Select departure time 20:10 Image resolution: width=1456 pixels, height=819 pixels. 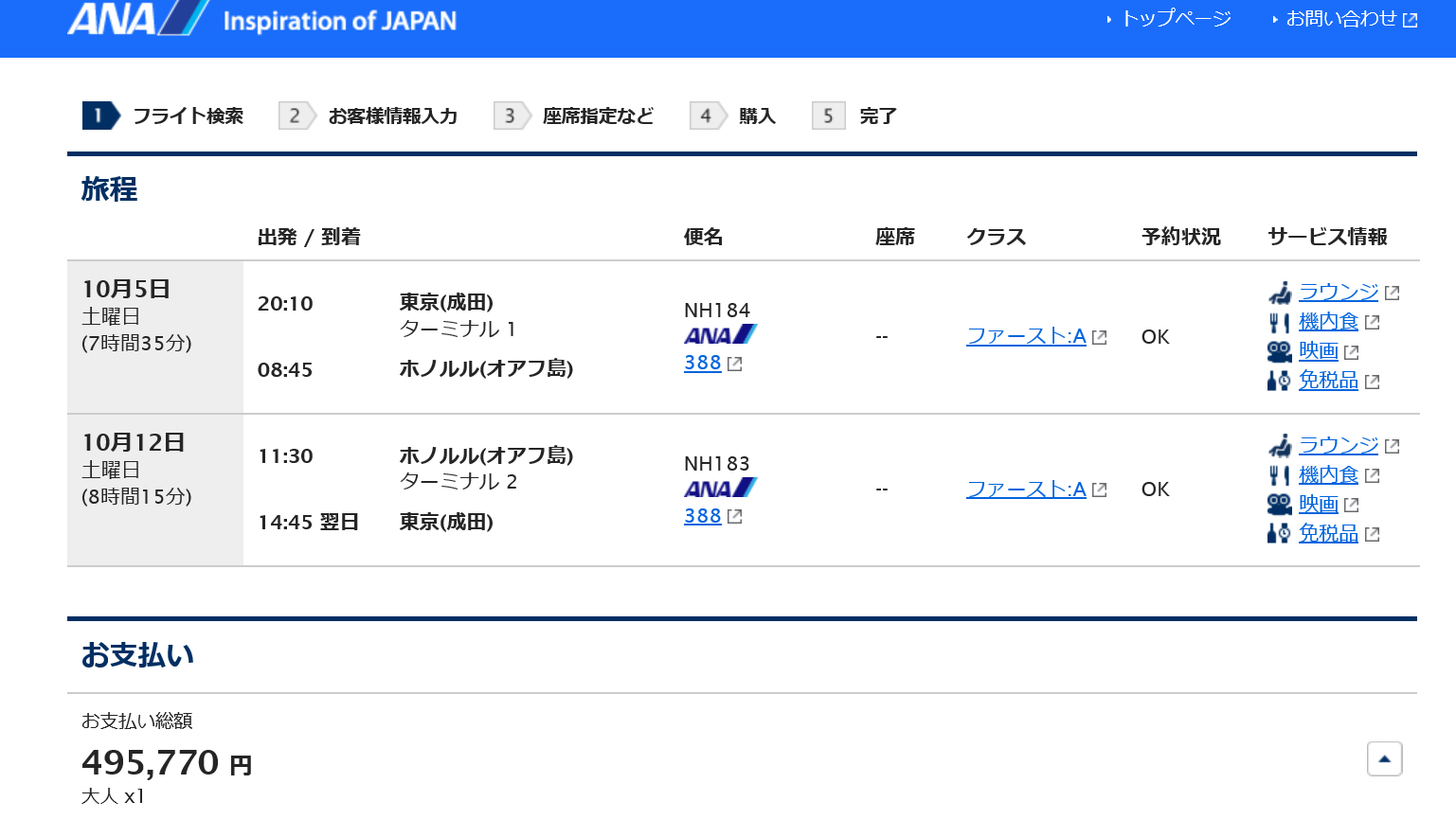285,304
